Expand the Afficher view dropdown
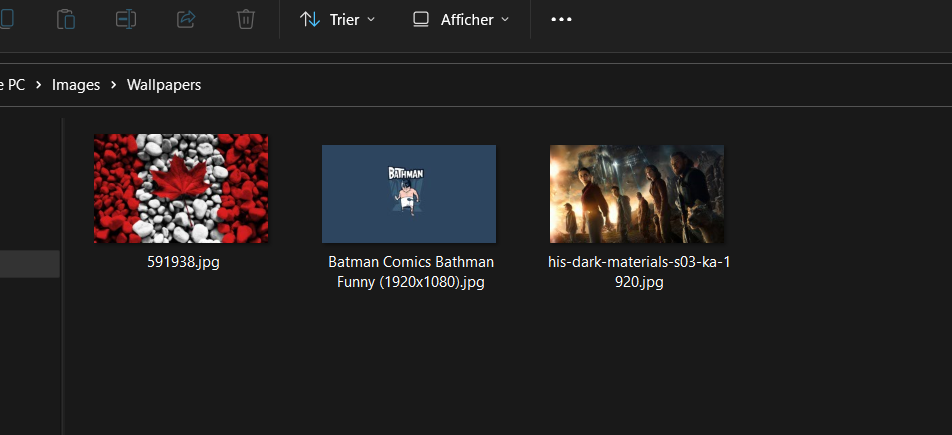The height and width of the screenshot is (435, 952). tap(461, 19)
